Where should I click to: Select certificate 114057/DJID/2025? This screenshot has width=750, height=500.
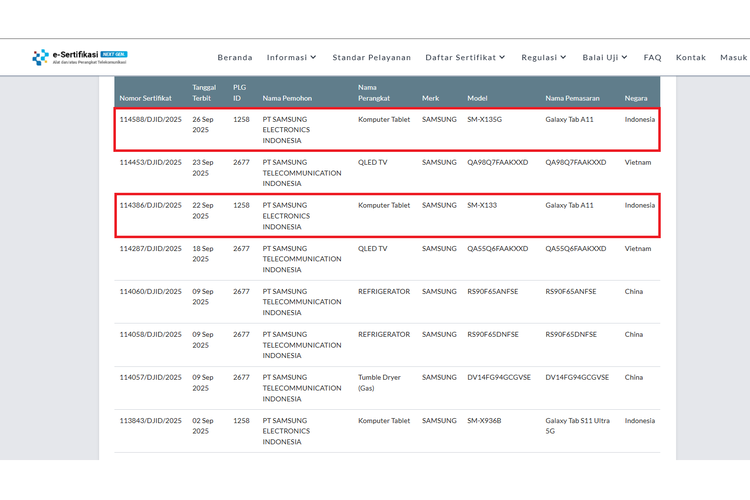[151, 378]
